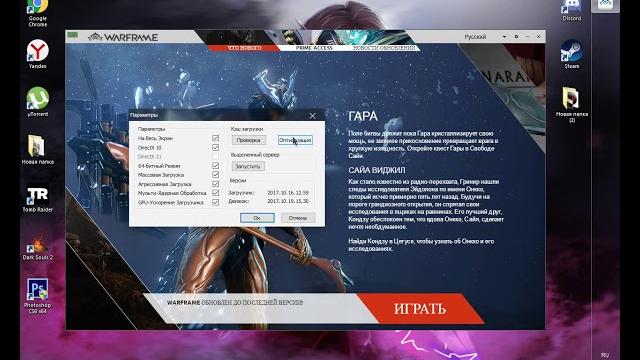This screenshot has width=640, height=360.
Task: Open the uTorrent desktop icon
Action: [x=38, y=102]
